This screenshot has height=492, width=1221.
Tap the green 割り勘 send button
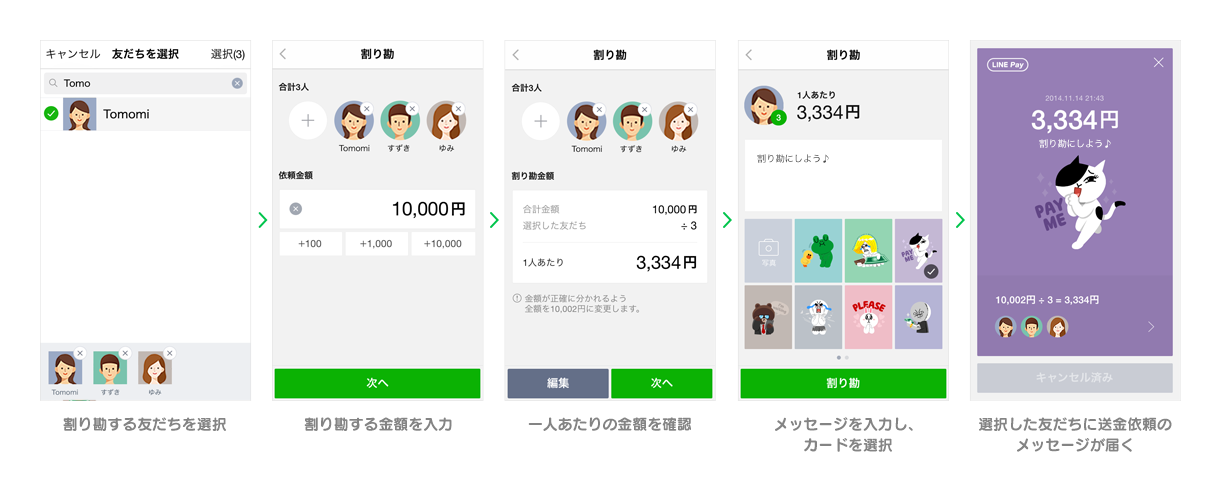click(x=843, y=383)
